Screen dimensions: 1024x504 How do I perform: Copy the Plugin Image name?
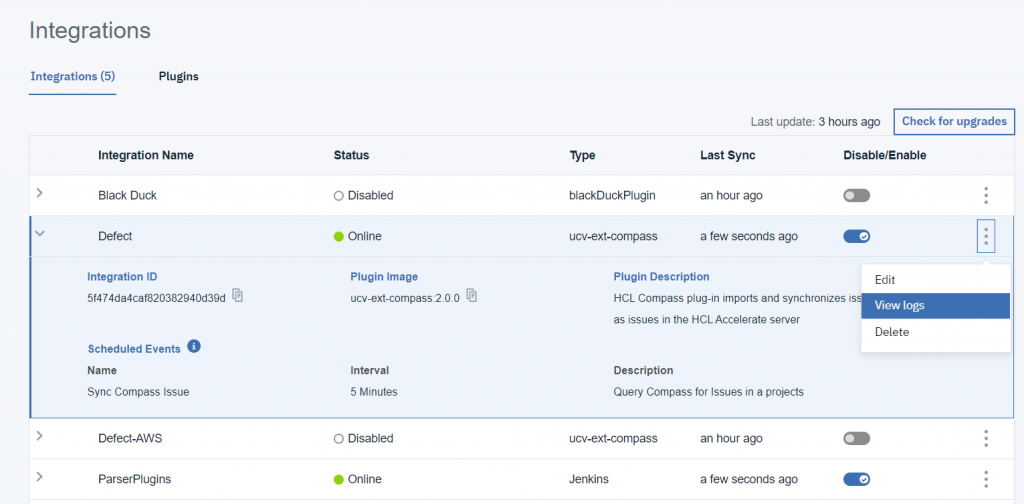[x=472, y=295]
